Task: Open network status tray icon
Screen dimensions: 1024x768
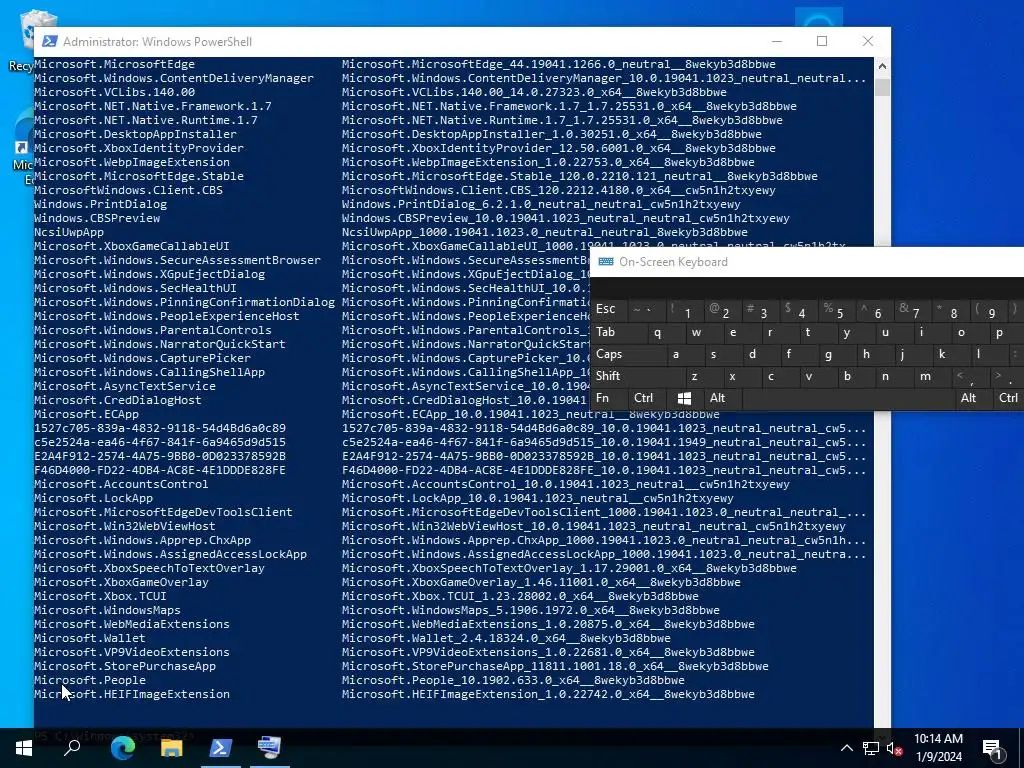Action: pos(871,748)
